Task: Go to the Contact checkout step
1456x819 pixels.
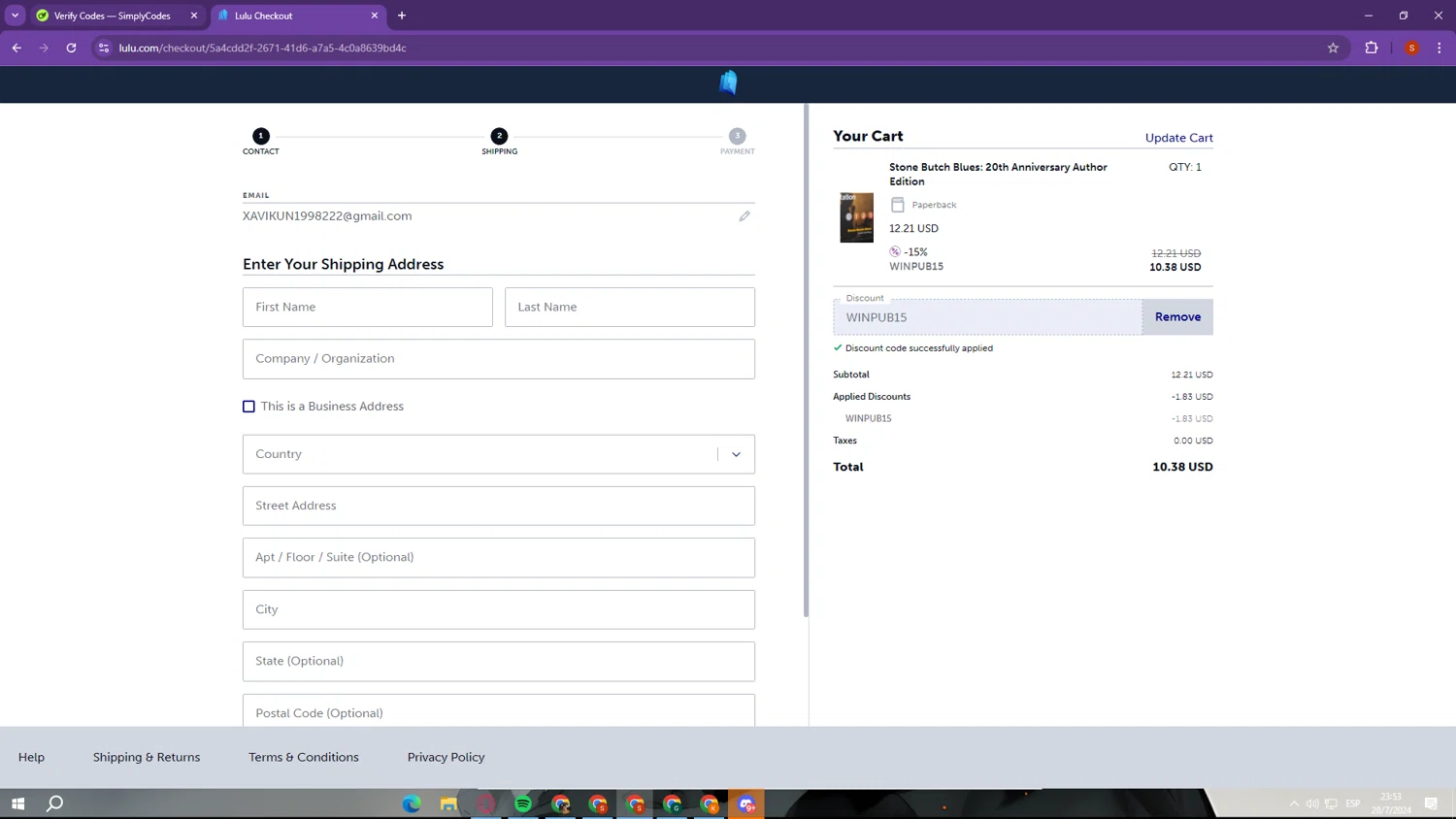Action: tap(260, 137)
